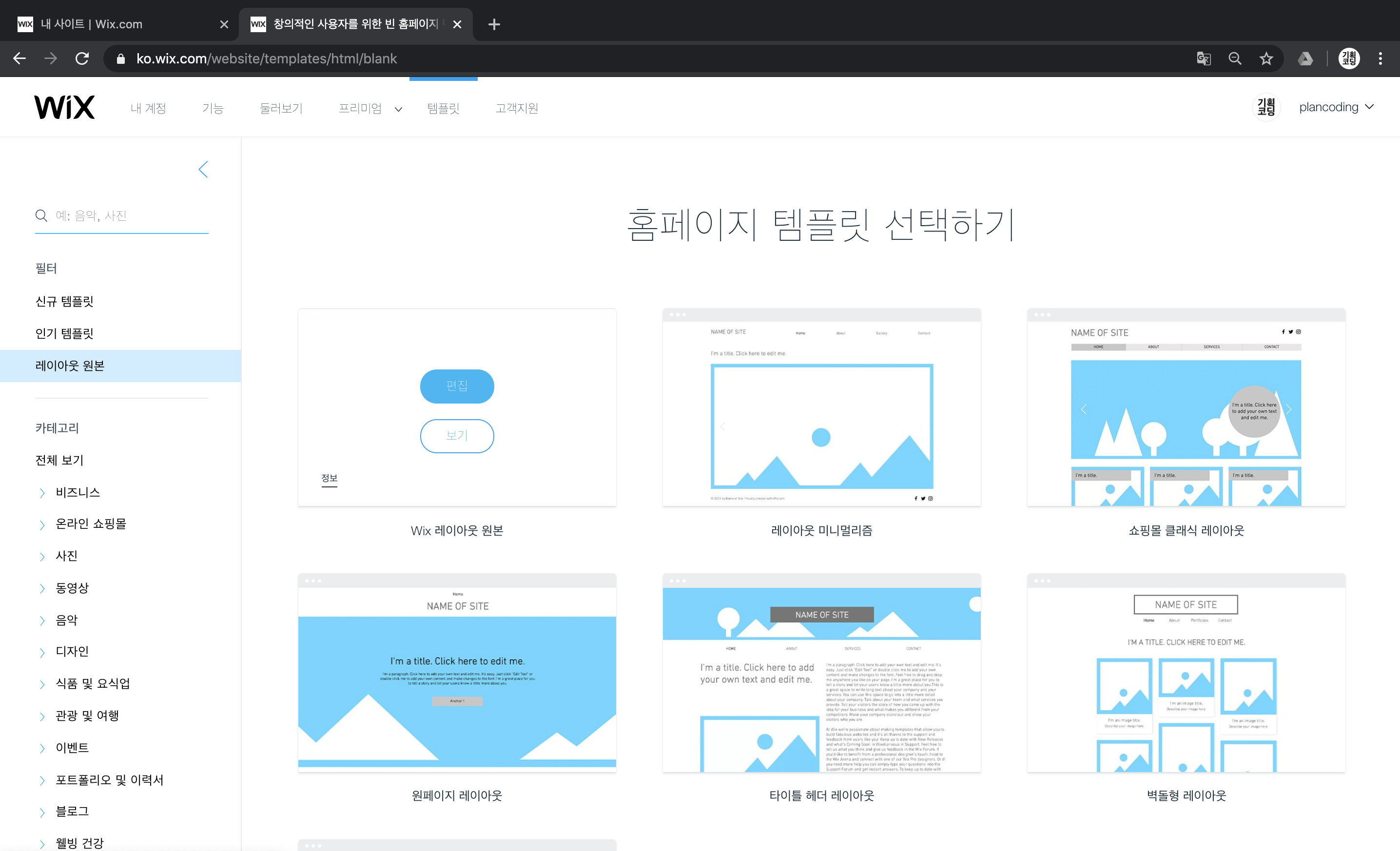This screenshot has width=1400, height=851.
Task: Click the Wix logo in header
Action: pos(64,107)
